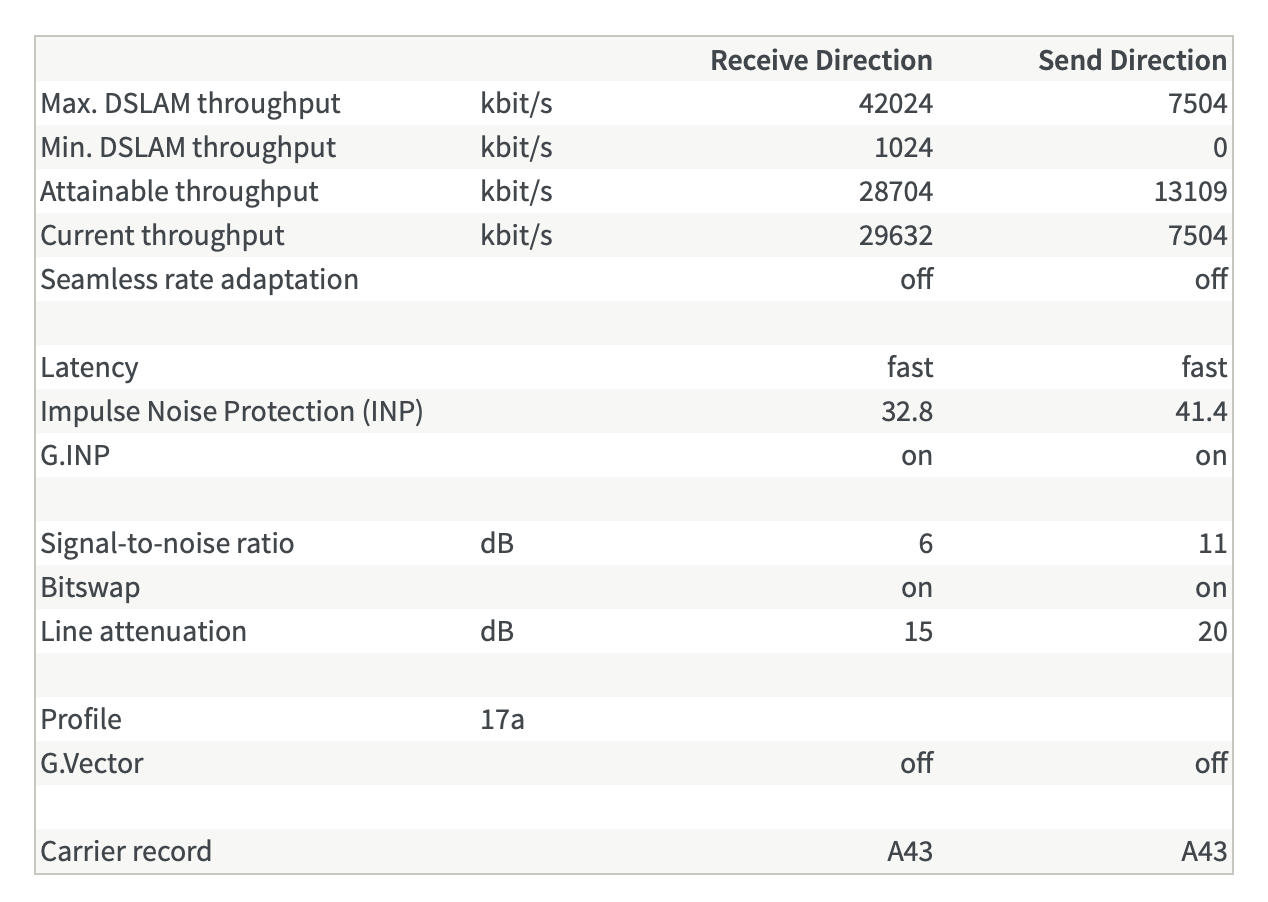Select the G.INP row label
Viewport: 1268px width, 902px height.
coord(75,455)
